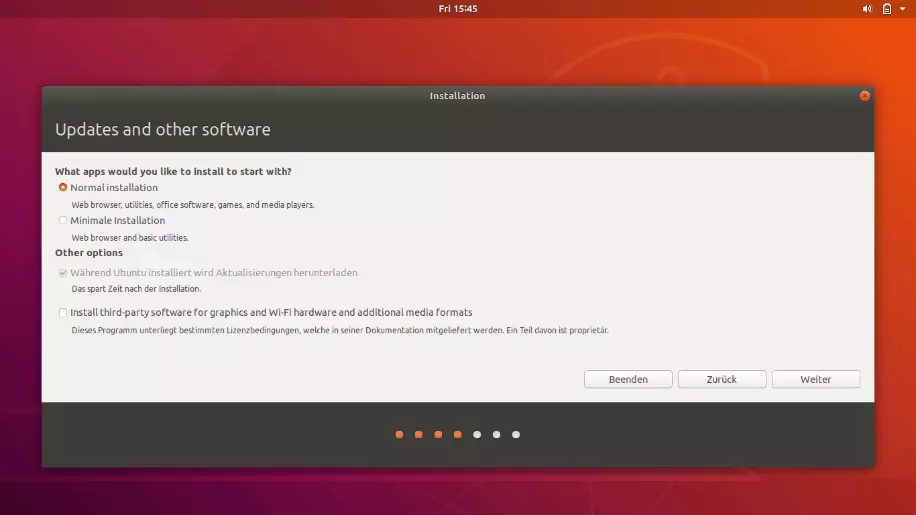Choose the Minimale Installation radio option
The width and height of the screenshot is (916, 515).
pyautogui.click(x=63, y=220)
